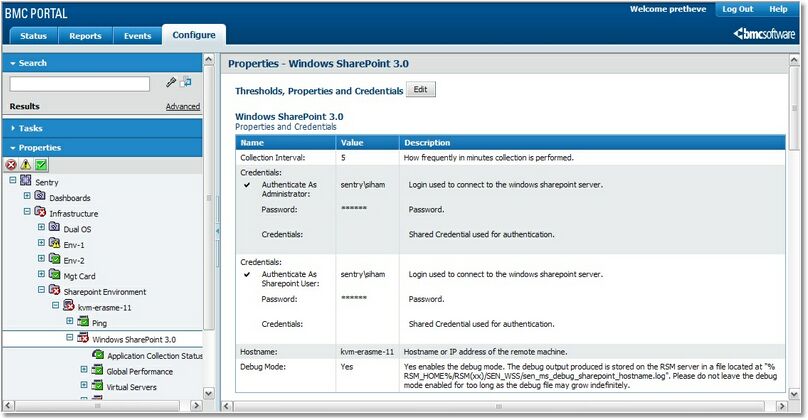Collapse the Properties panel header
The width and height of the screenshot is (808, 420).
coord(103,148)
